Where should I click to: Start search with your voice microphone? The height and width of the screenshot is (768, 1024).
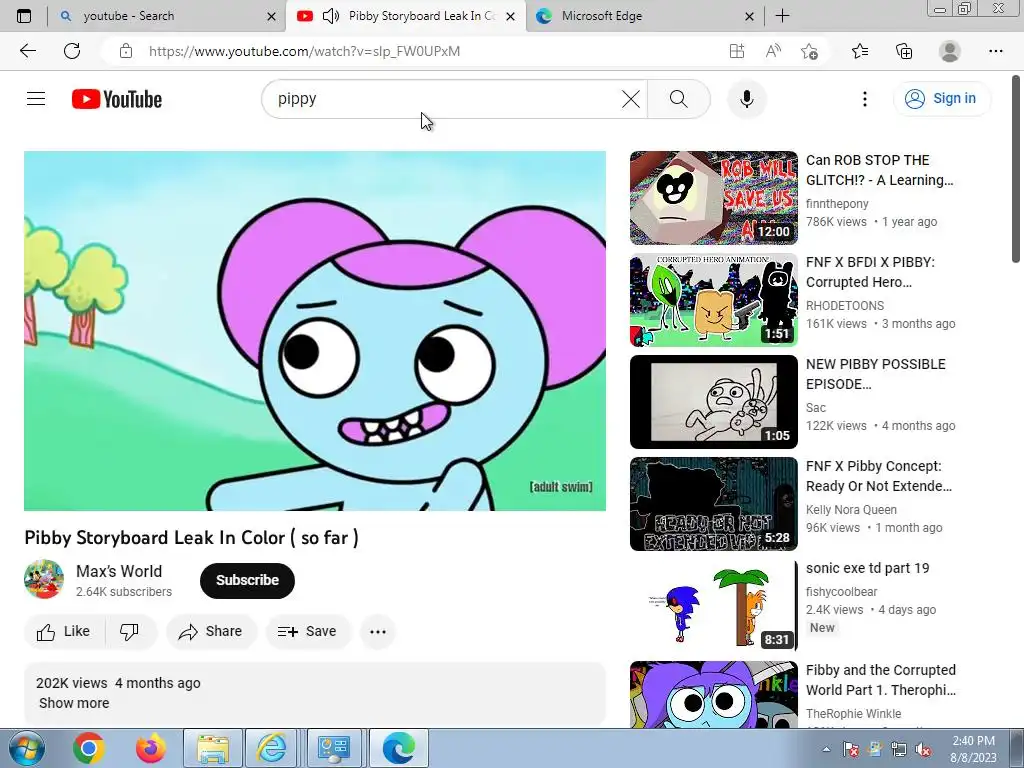point(746,99)
